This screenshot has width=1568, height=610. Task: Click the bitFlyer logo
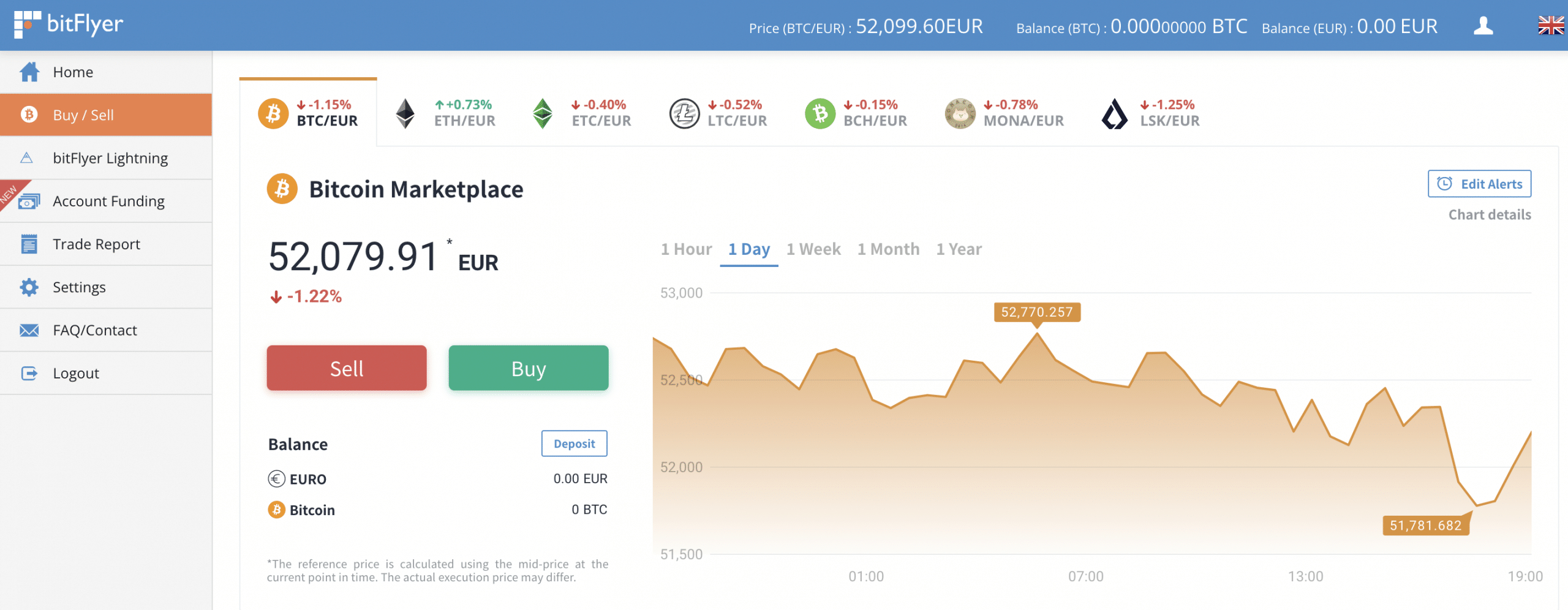click(x=69, y=24)
